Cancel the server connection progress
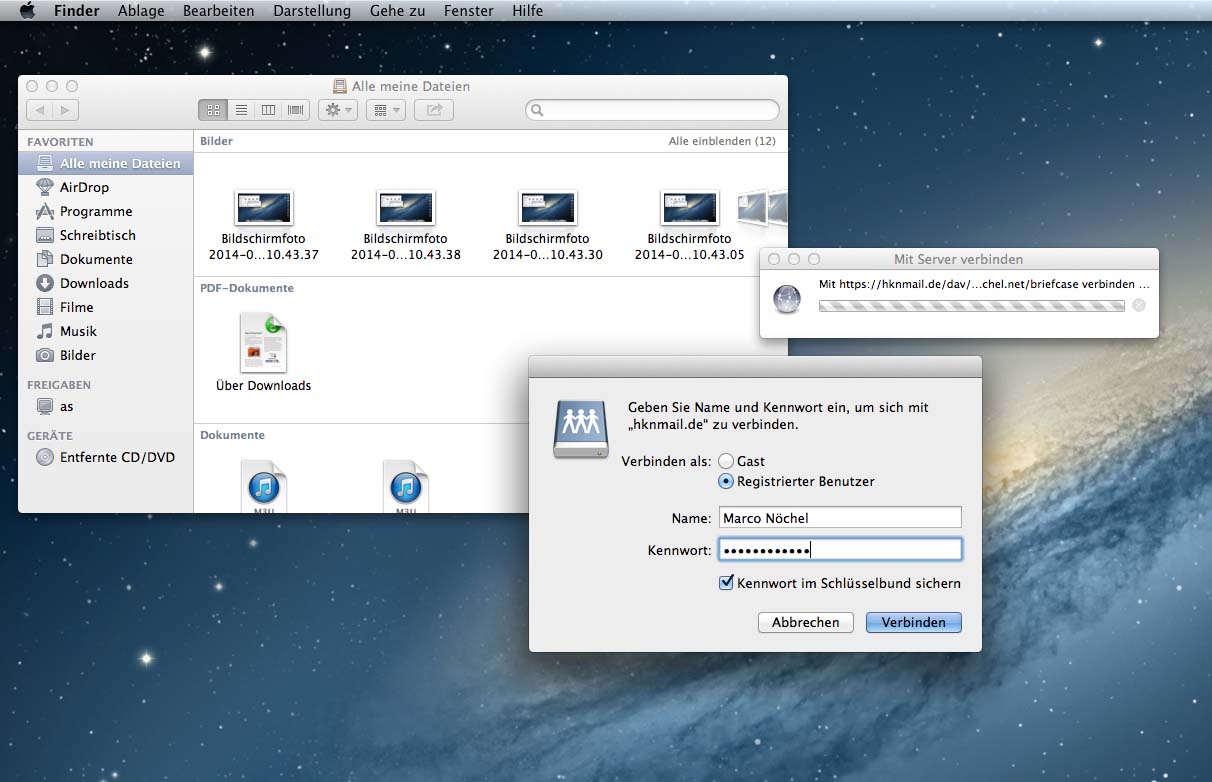 click(1138, 305)
